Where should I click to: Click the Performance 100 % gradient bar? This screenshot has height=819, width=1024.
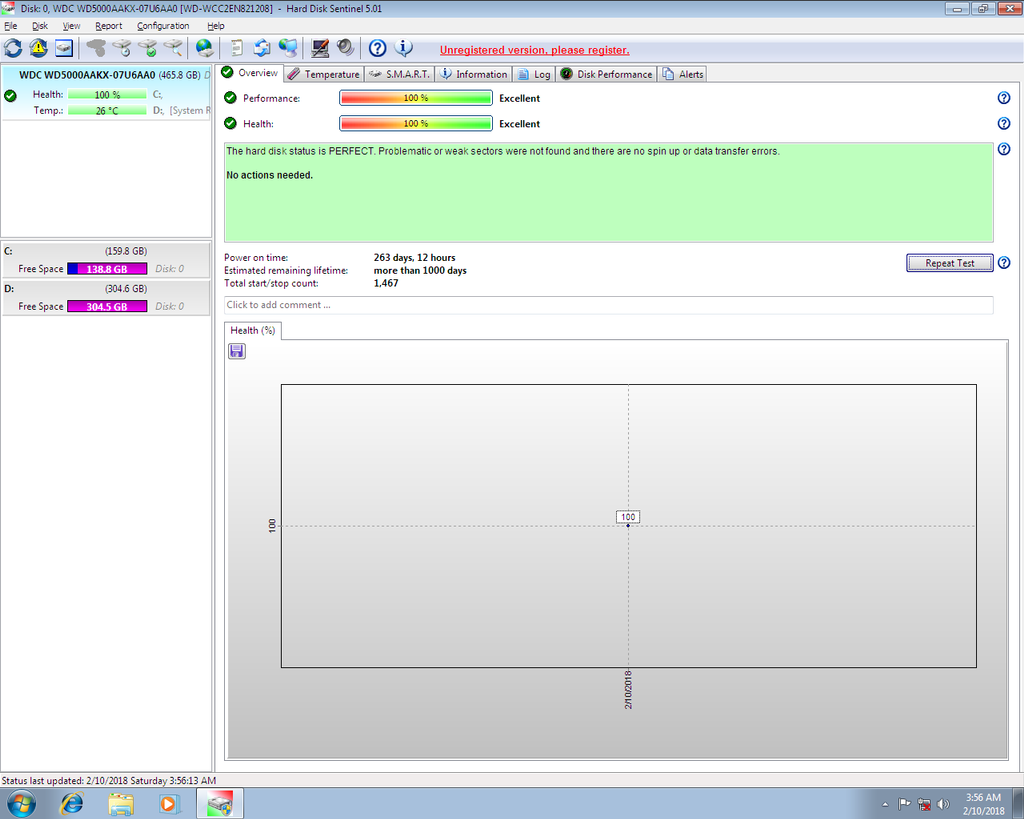416,98
